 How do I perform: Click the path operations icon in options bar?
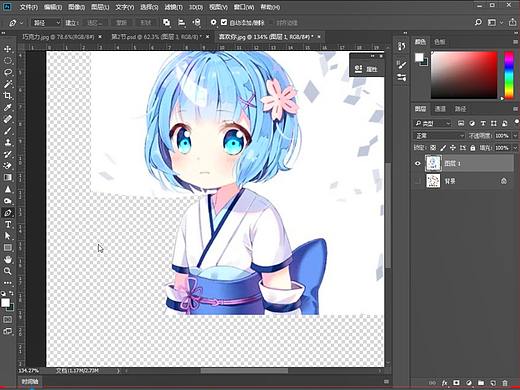tap(166, 23)
